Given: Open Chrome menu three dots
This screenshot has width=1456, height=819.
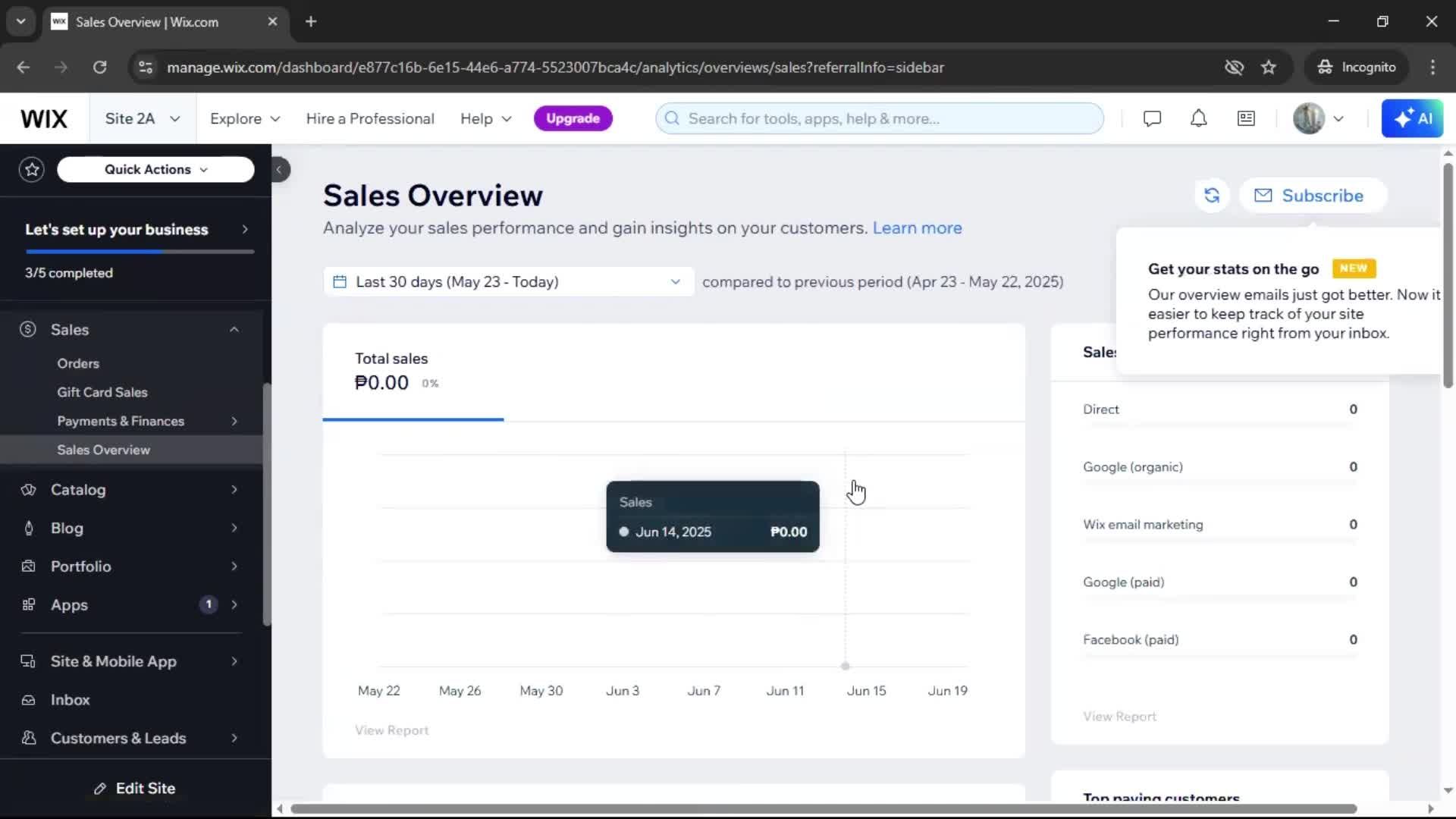Looking at the screenshot, I should pos(1432,67).
